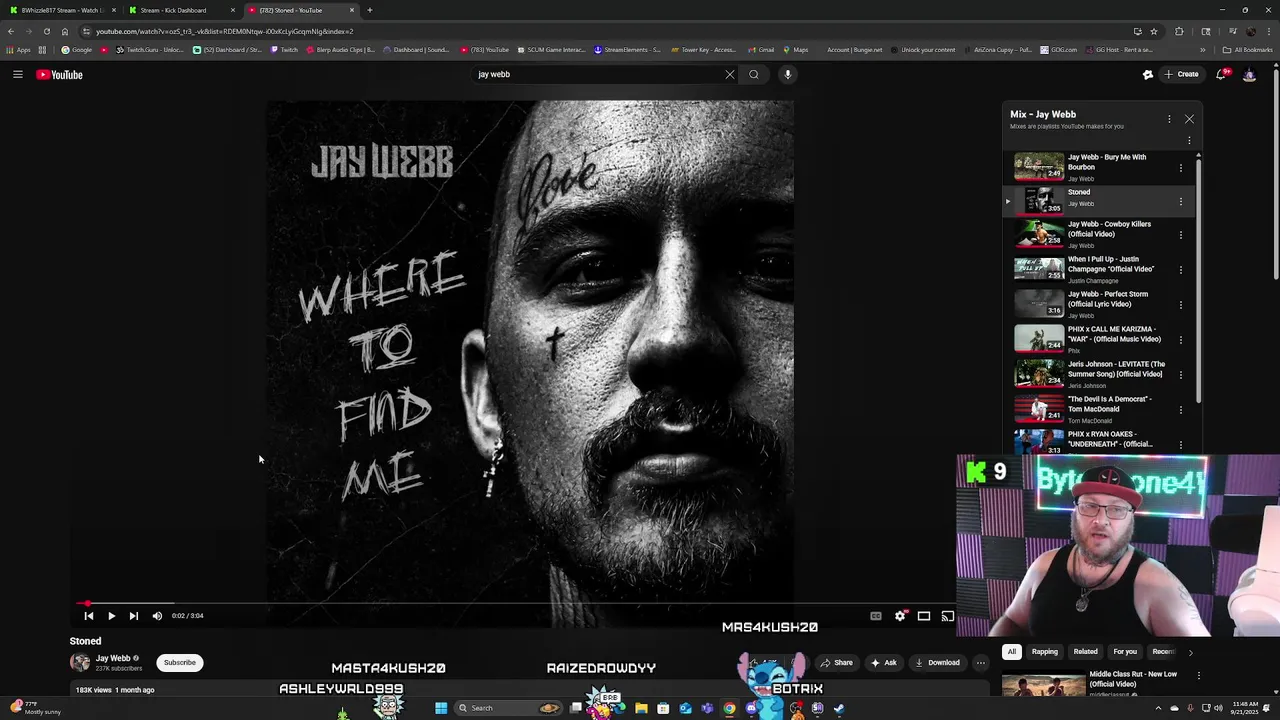Subscribe to the Jay Webb channel
This screenshot has width=1280, height=720.
(180, 663)
